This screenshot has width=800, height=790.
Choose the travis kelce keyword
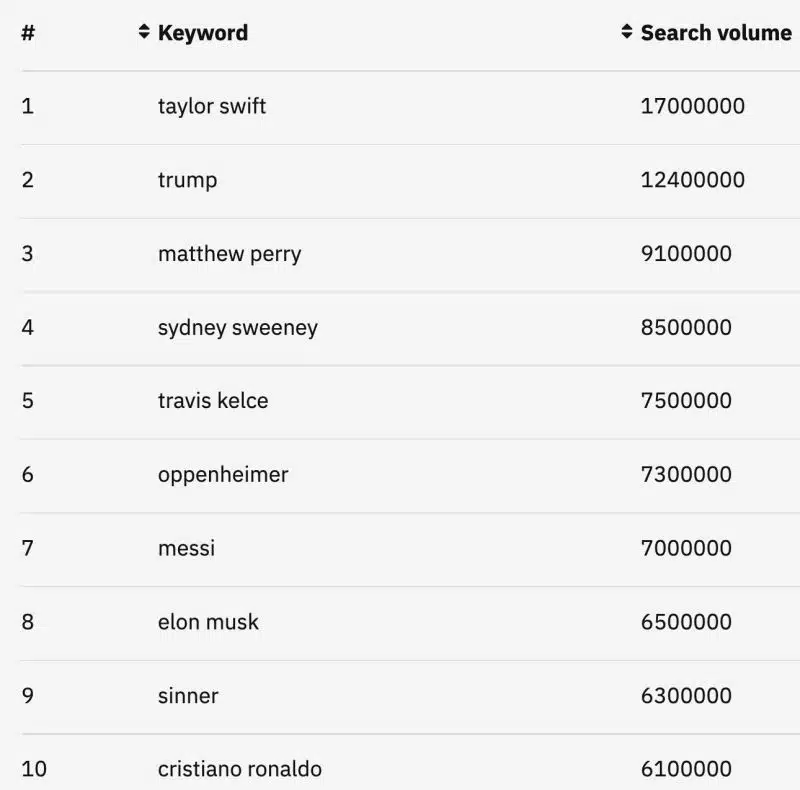pos(213,401)
